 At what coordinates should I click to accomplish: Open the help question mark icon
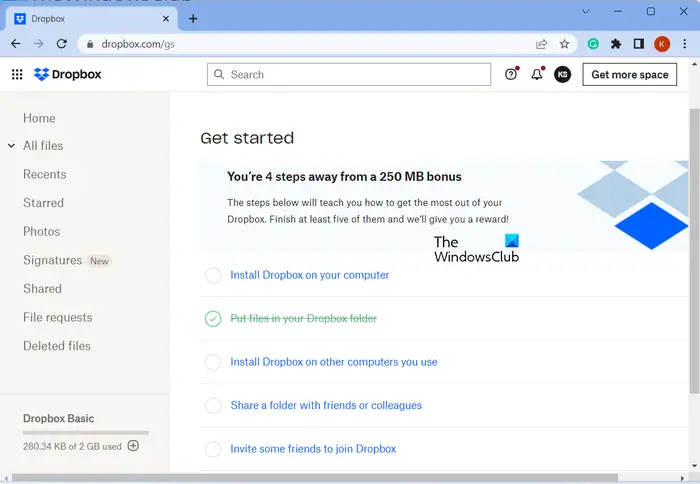click(x=511, y=74)
